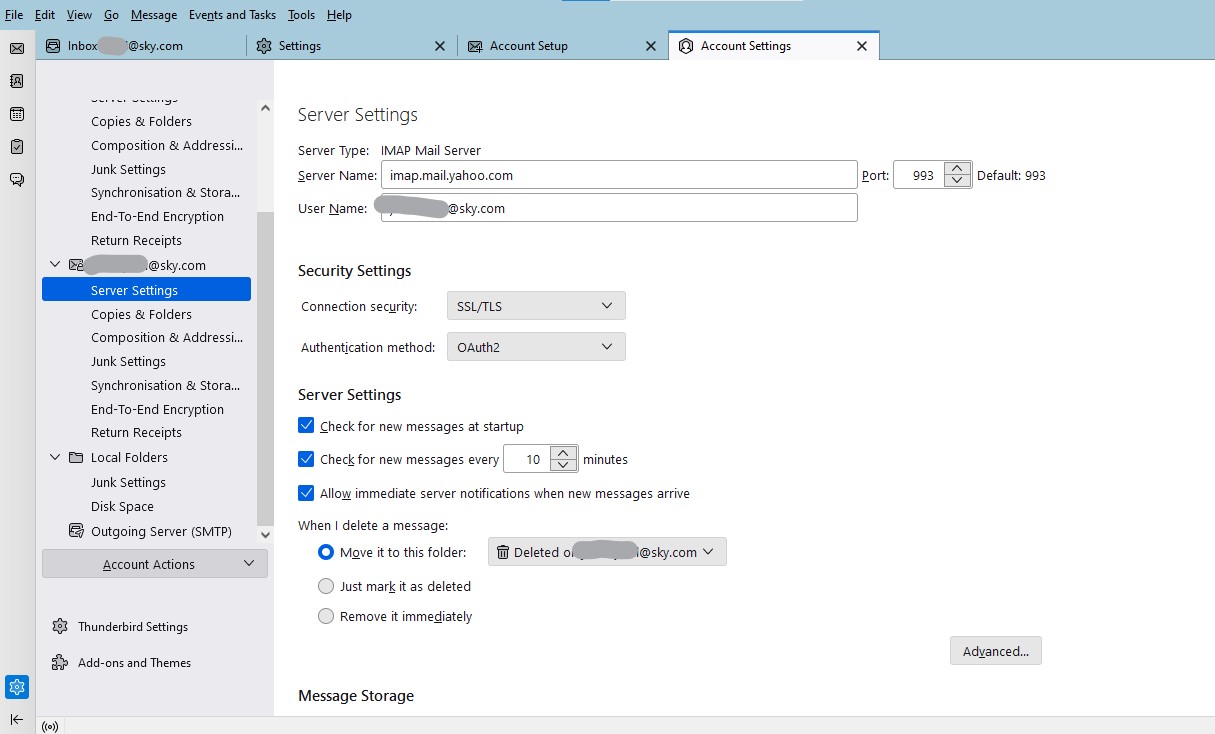The height and width of the screenshot is (734, 1215).
Task: Collapse the spaces toolbar arrow icon
Action: tap(17, 719)
